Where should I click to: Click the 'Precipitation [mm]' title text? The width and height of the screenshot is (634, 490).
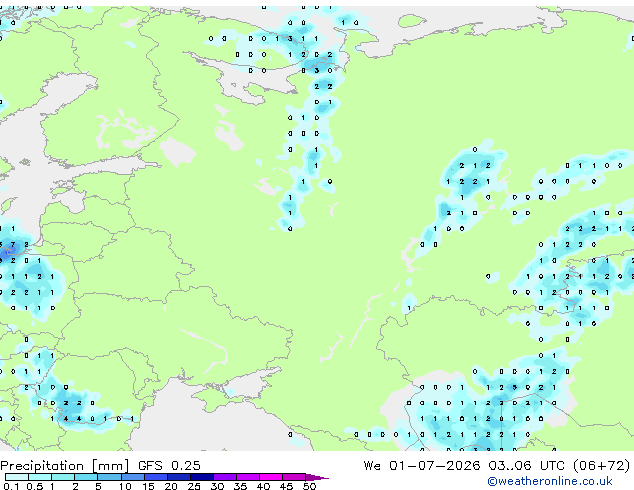tap(65, 466)
